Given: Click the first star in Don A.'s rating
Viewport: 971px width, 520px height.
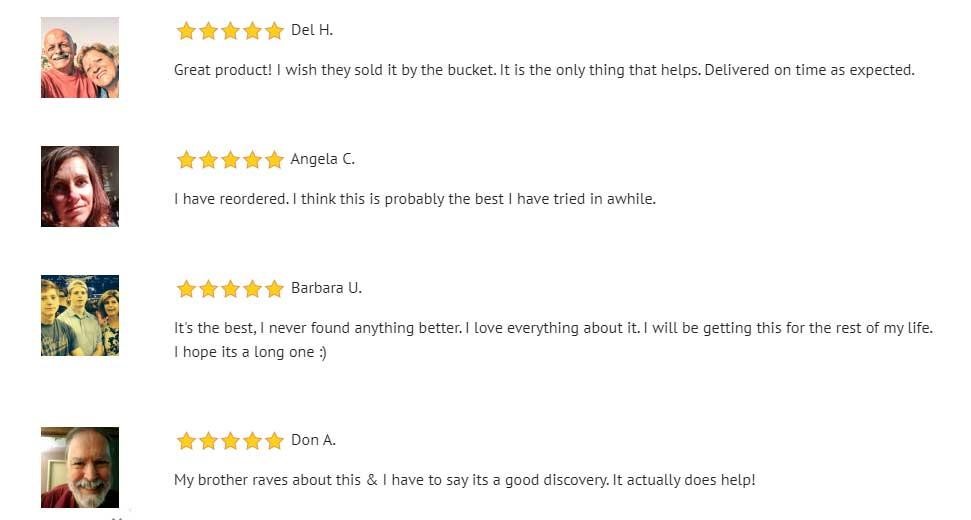Looking at the screenshot, I should tap(186, 441).
